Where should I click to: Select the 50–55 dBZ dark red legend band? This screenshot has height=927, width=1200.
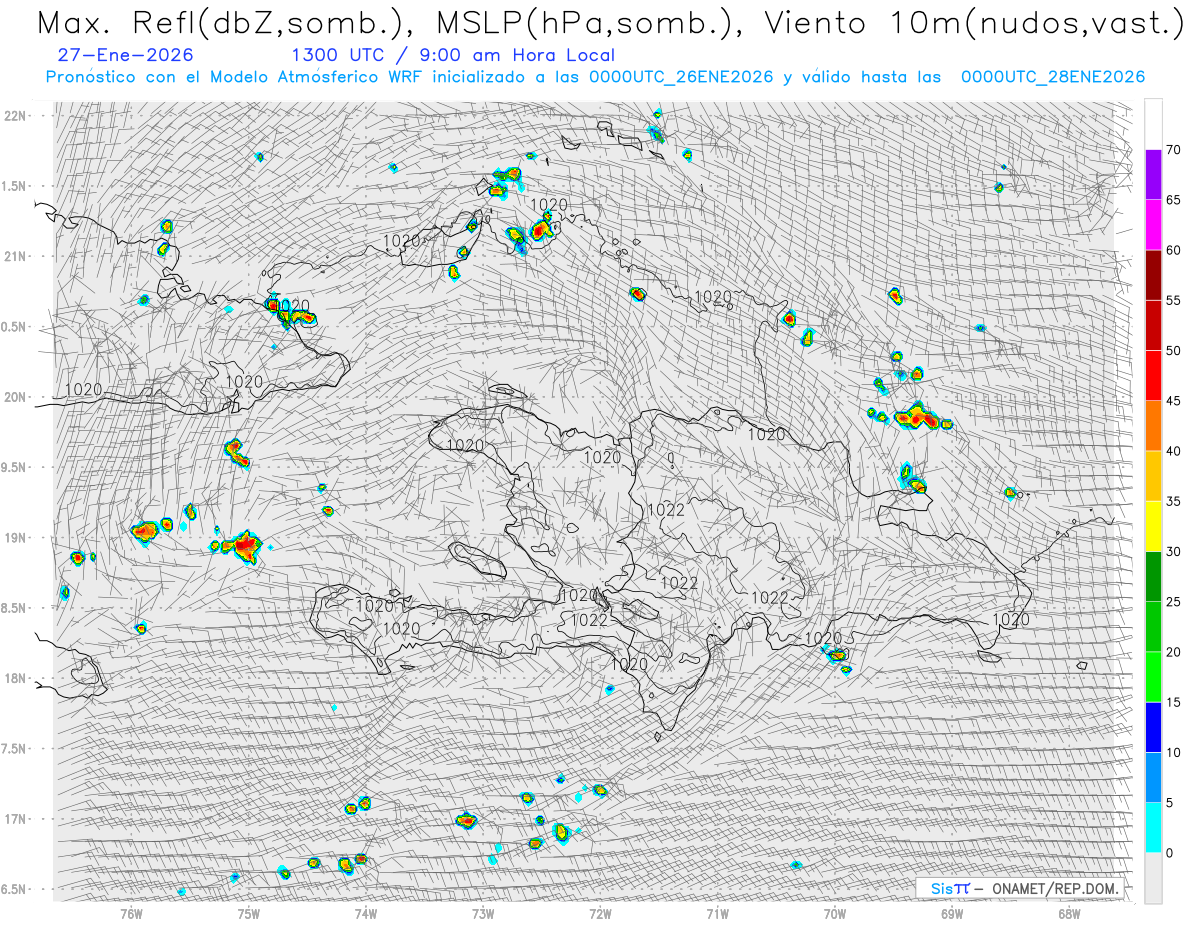pos(1153,325)
